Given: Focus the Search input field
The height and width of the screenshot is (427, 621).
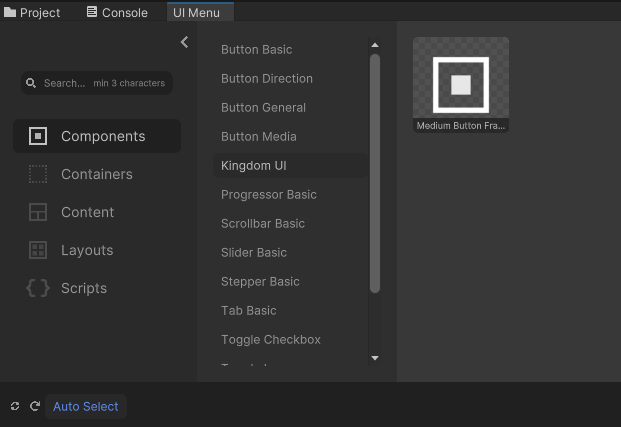Looking at the screenshot, I should pyautogui.click(x=97, y=83).
